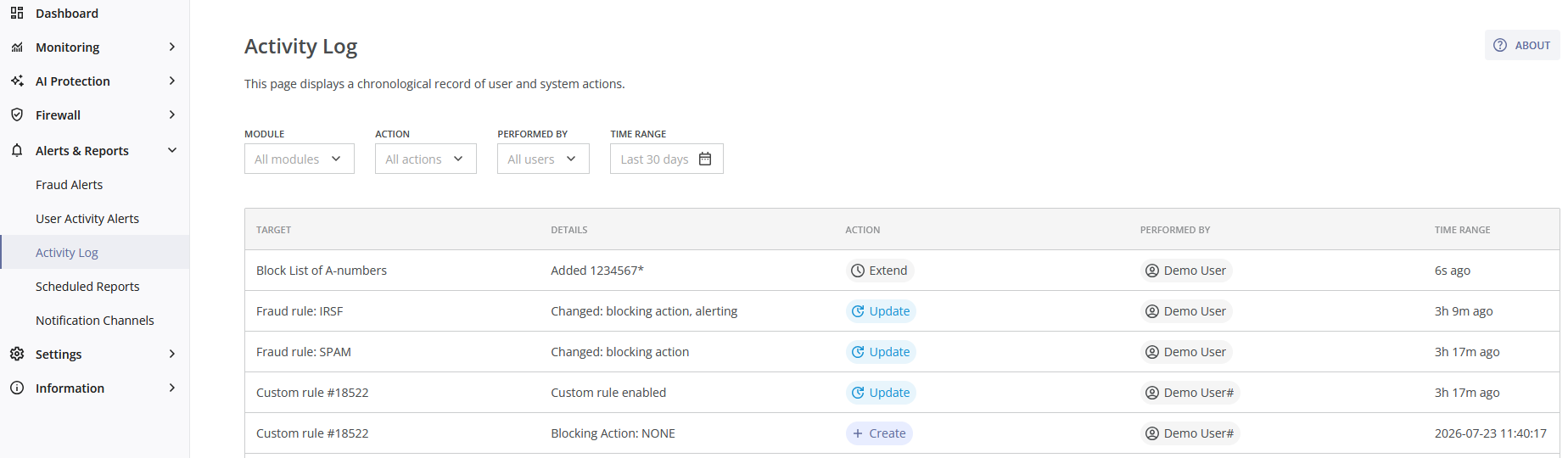The height and width of the screenshot is (458, 1568).
Task: Expand the Monitoring menu chevron
Action: pyautogui.click(x=172, y=47)
